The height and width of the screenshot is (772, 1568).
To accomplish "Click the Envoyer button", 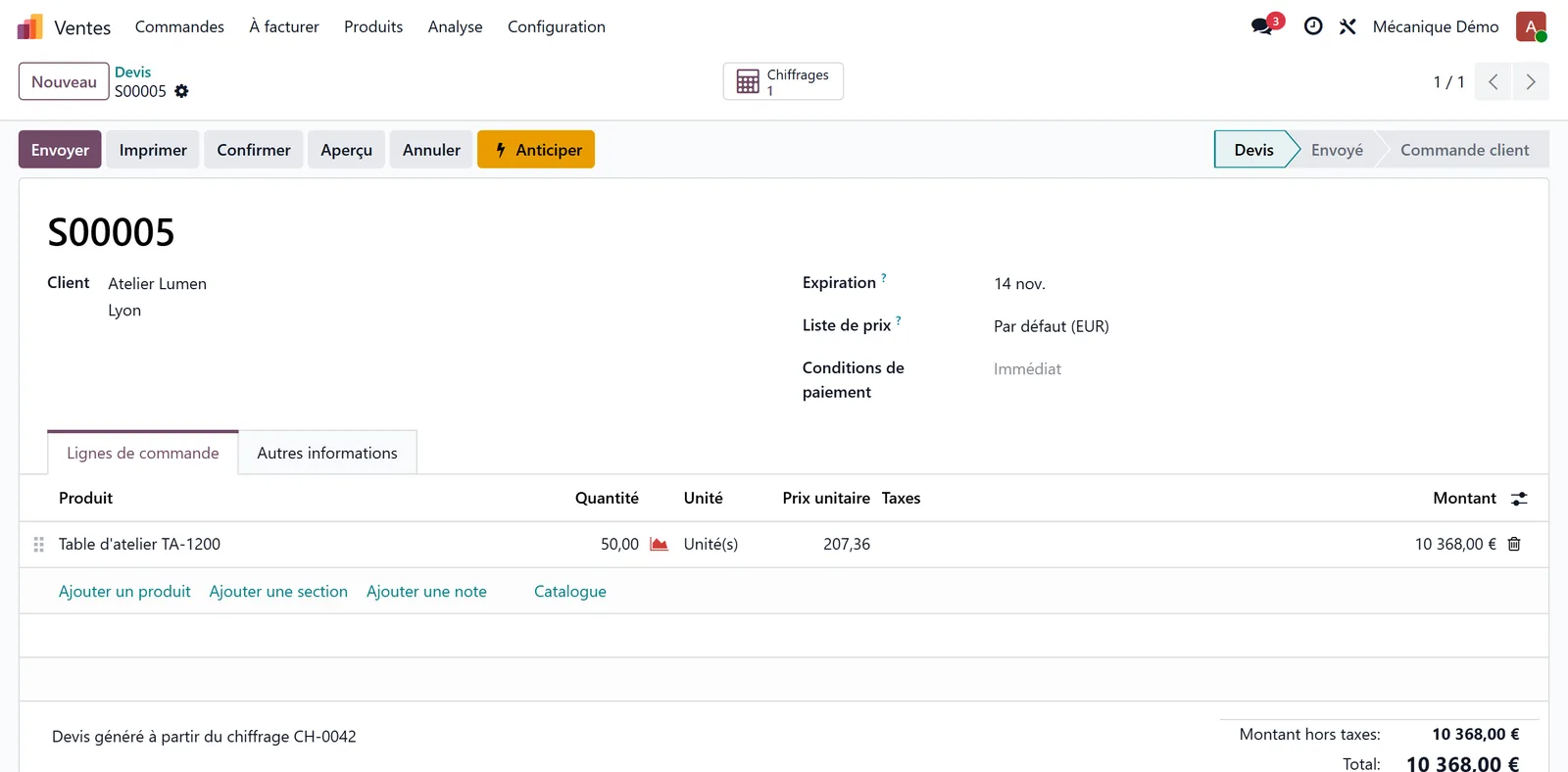I will tap(60, 149).
